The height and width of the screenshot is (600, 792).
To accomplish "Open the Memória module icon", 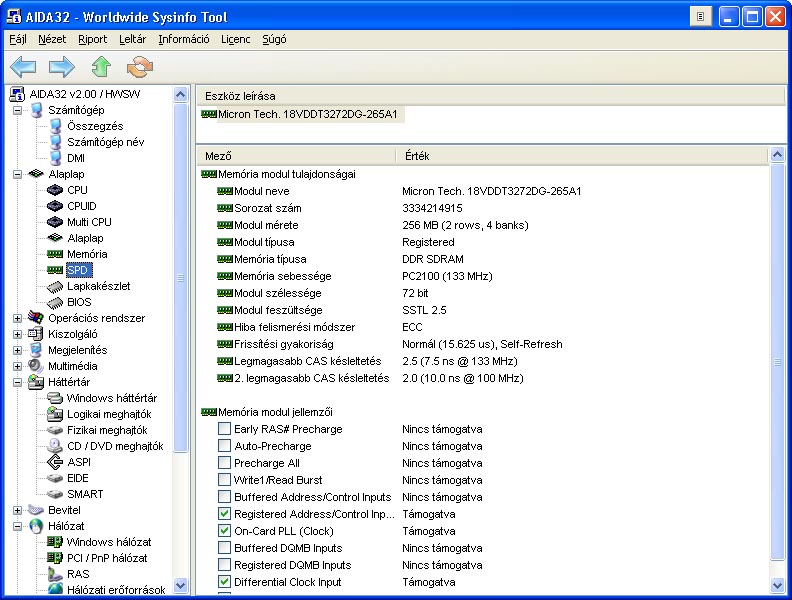I will click(x=55, y=254).
